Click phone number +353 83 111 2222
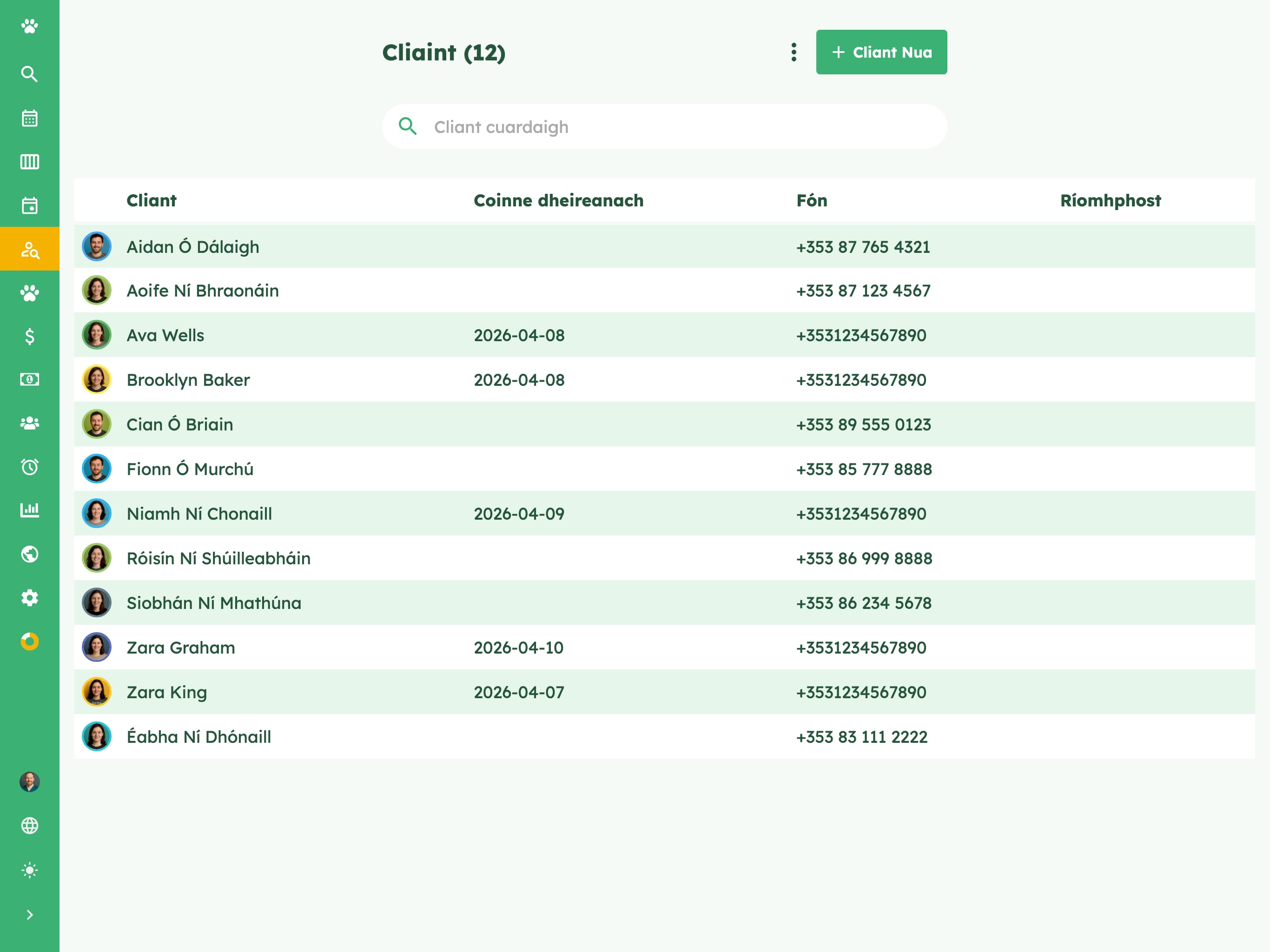The image size is (1270, 952). pos(862,737)
